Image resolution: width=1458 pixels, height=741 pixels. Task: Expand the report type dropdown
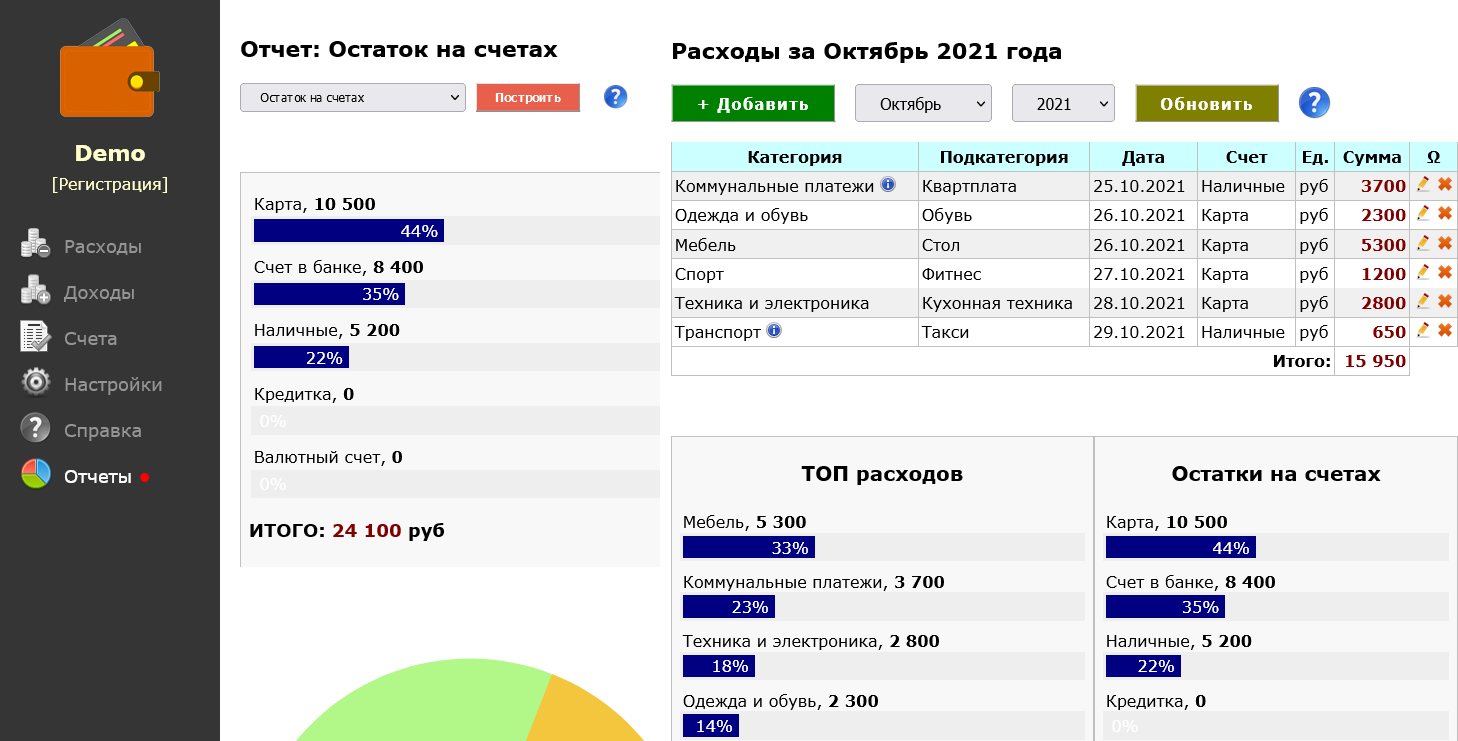coord(353,97)
